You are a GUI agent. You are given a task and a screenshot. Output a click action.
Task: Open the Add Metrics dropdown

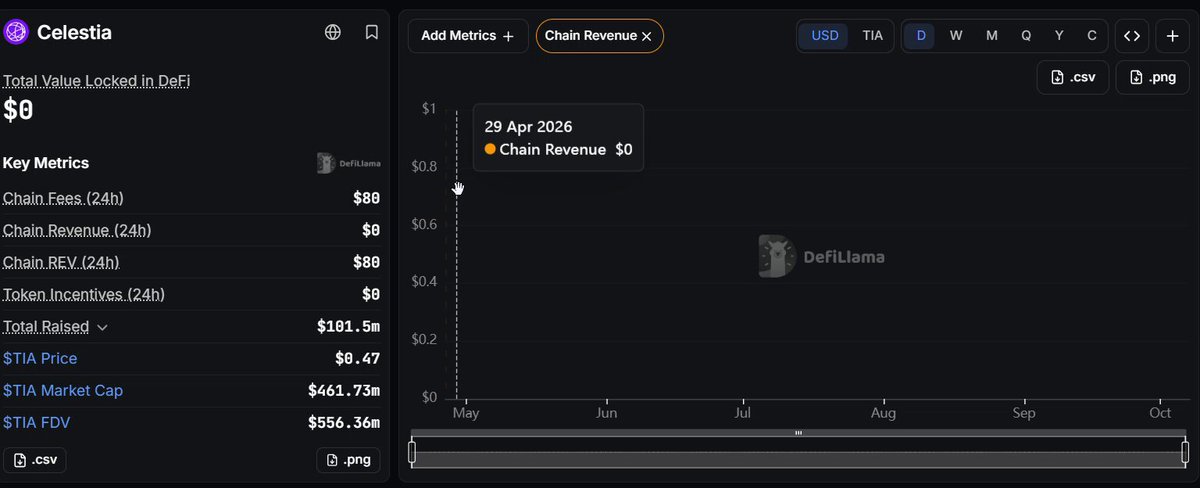tap(468, 36)
